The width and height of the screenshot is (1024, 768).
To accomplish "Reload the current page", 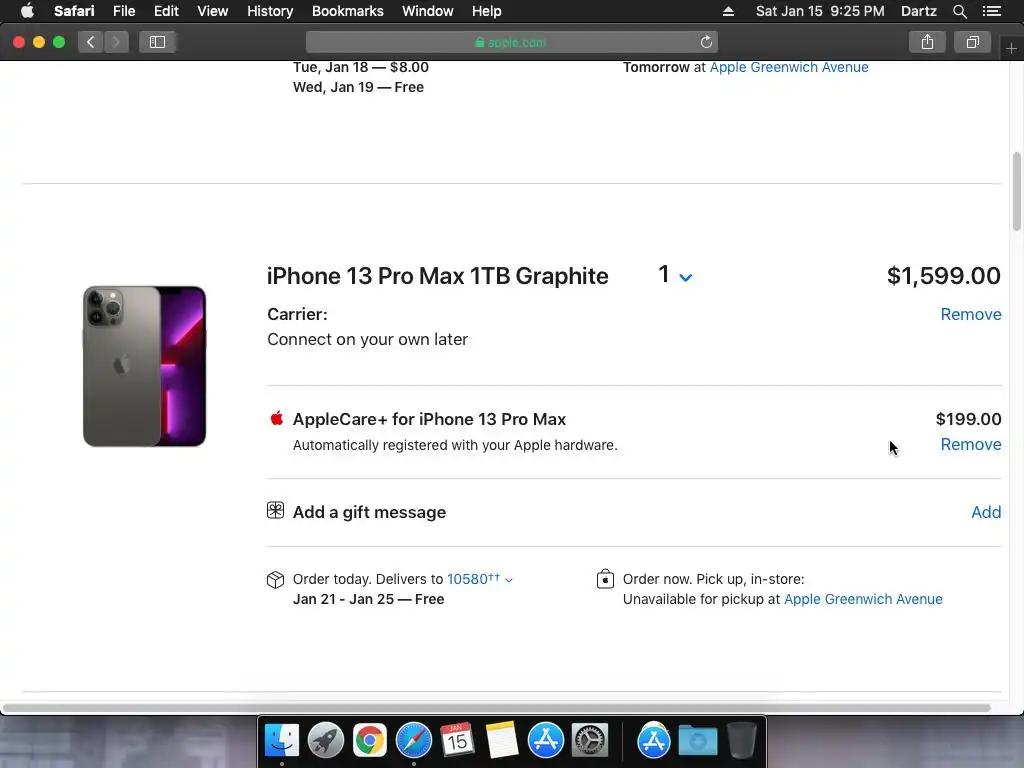I will click(706, 42).
